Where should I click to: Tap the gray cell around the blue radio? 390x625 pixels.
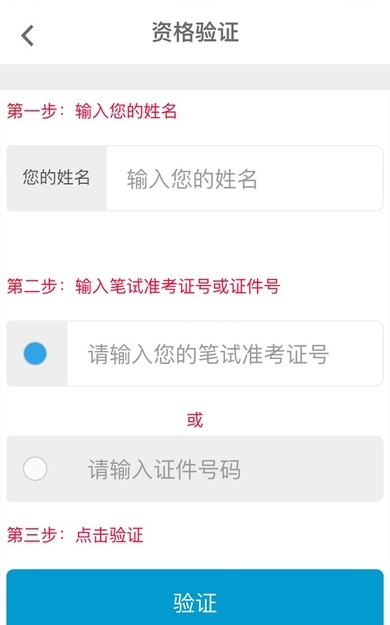pyautogui.click(x=37, y=354)
